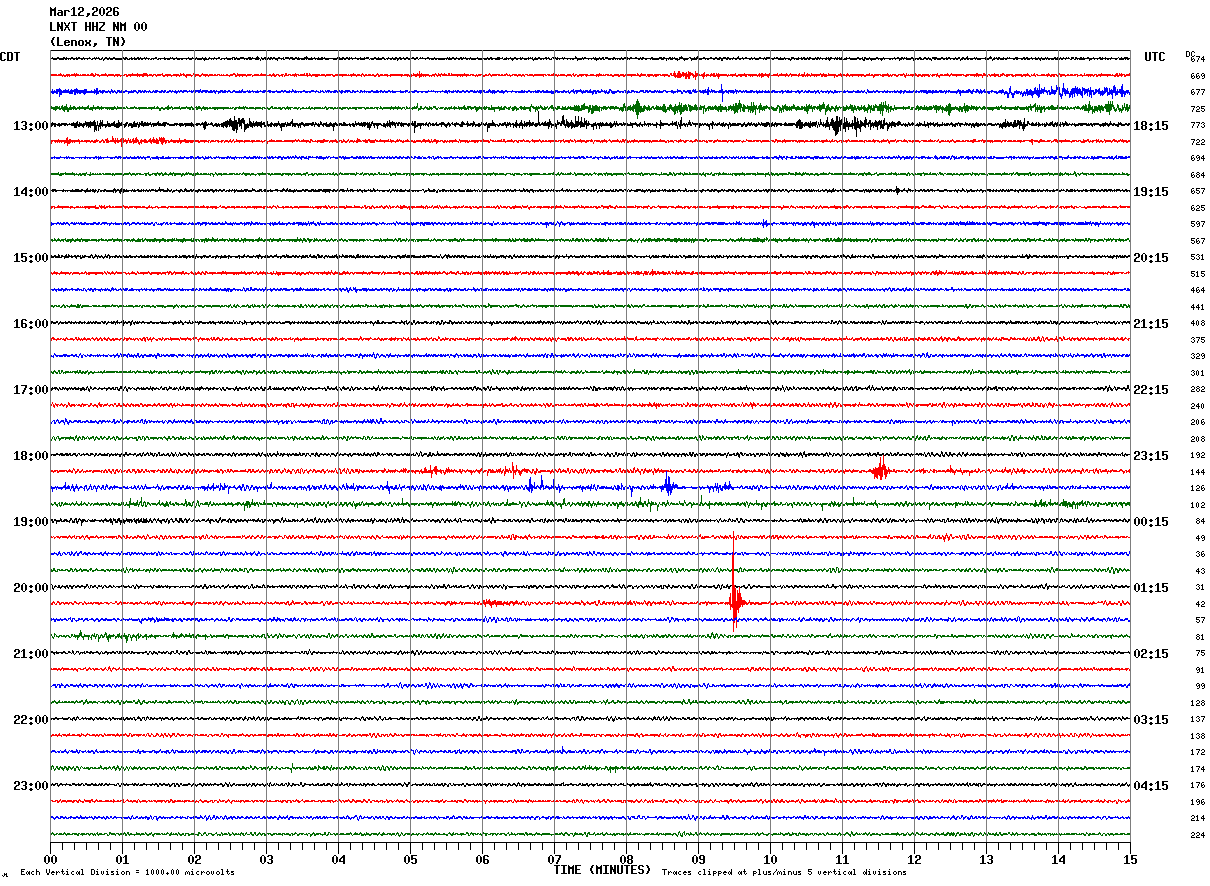Click the UTC timezone label
1210x886 pixels.
click(x=1155, y=57)
